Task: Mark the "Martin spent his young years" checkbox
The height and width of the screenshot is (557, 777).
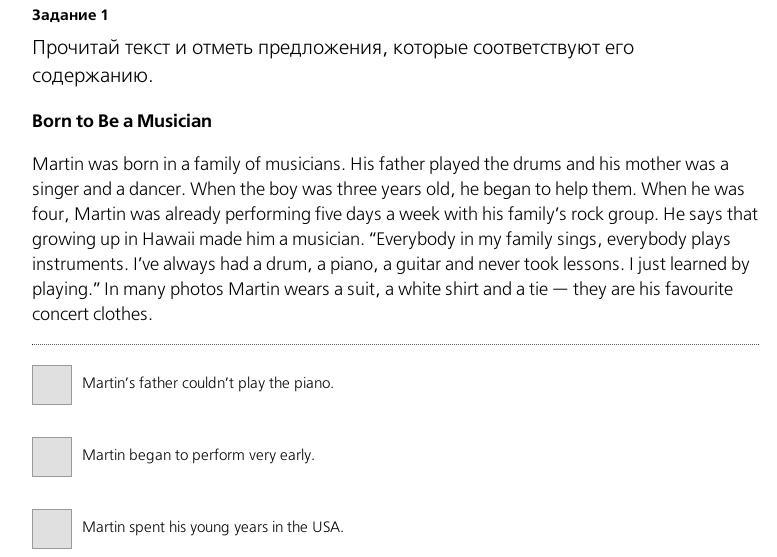Action: tap(52, 529)
